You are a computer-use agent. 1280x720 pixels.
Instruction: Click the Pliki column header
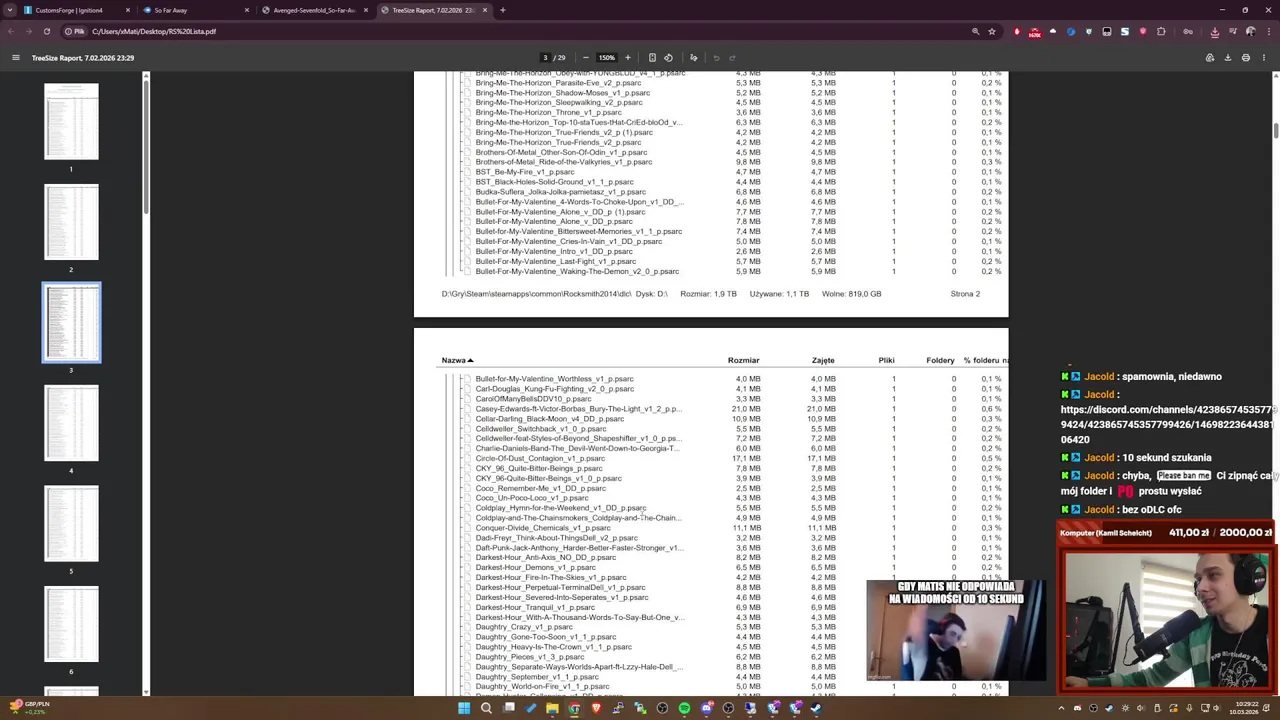pos(886,360)
